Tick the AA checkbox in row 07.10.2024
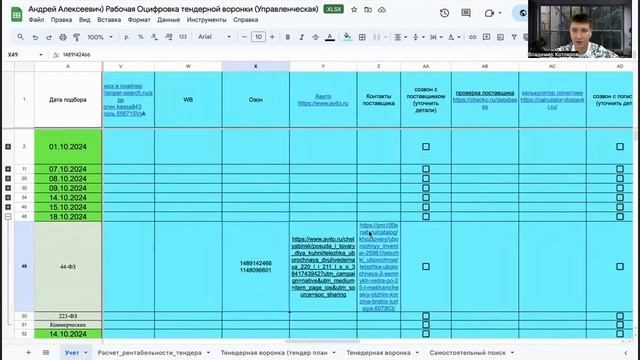Viewport: 640px width, 360px height. pyautogui.click(x=426, y=169)
